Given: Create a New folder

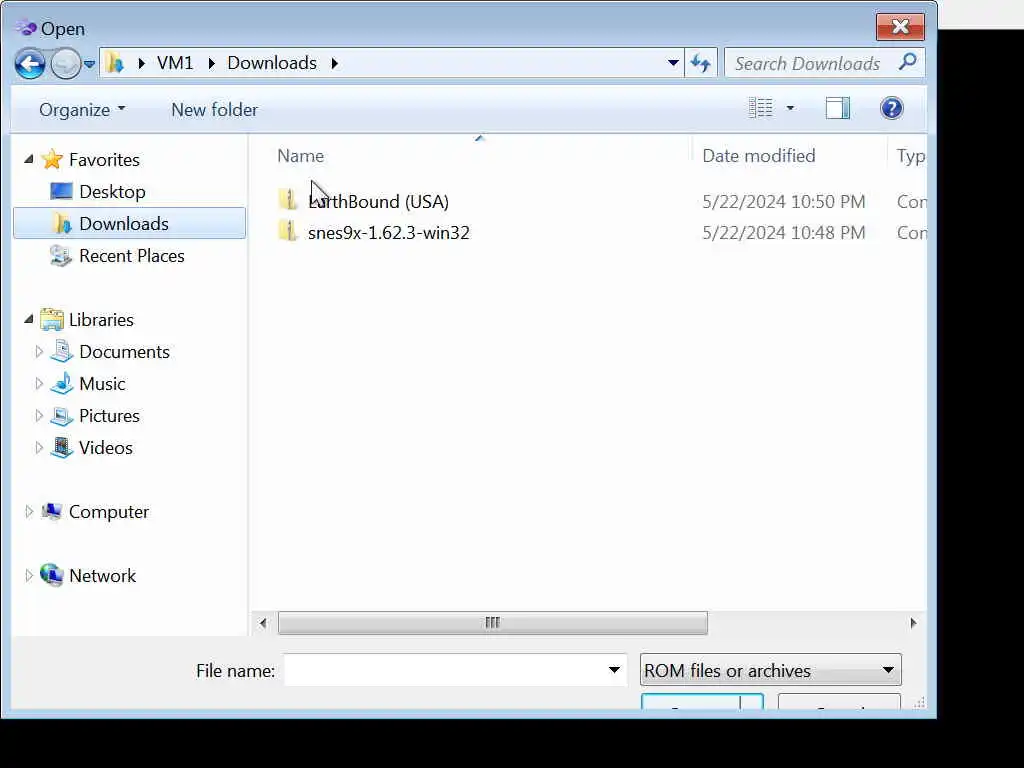Looking at the screenshot, I should (214, 110).
